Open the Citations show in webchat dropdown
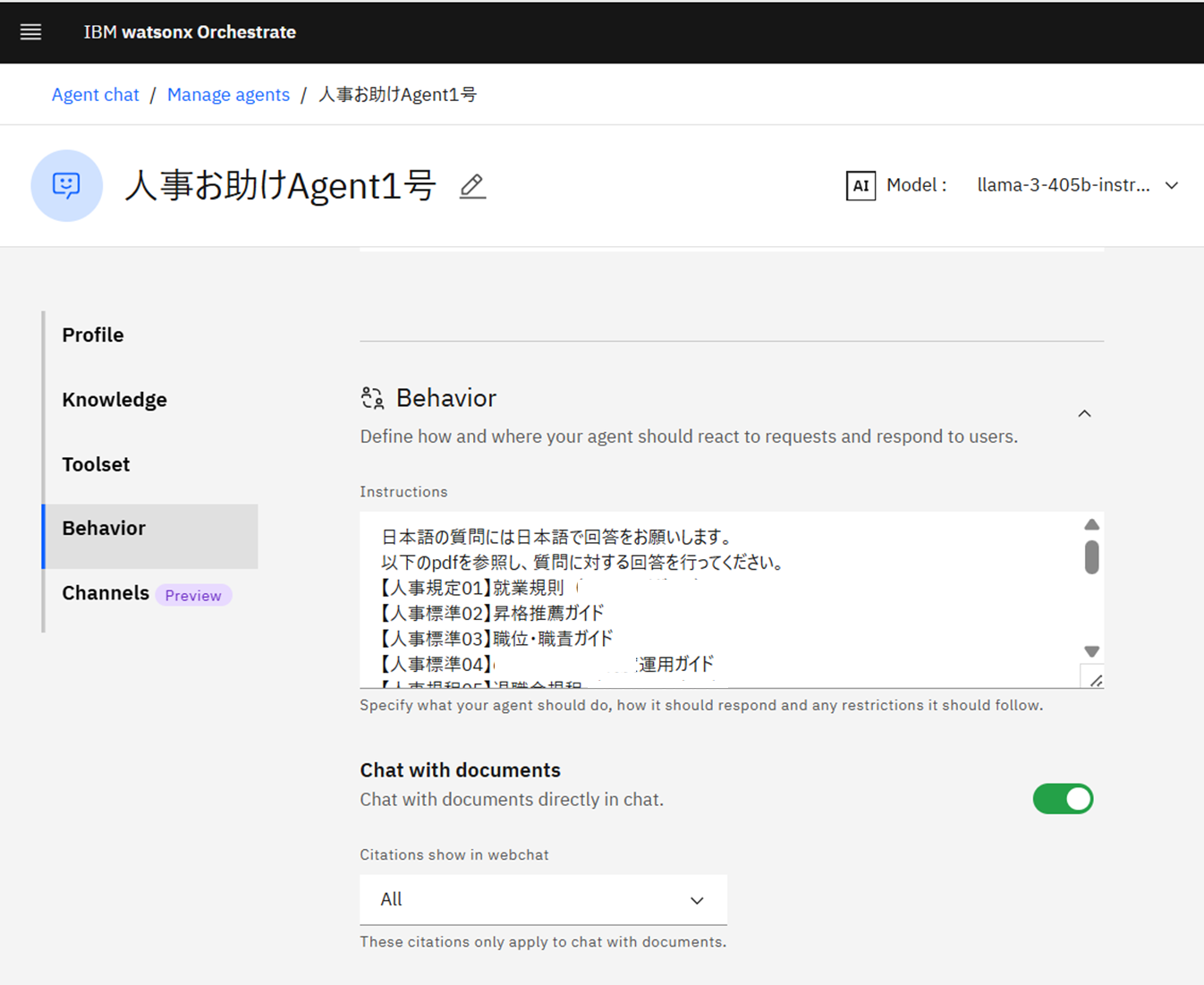 (543, 899)
